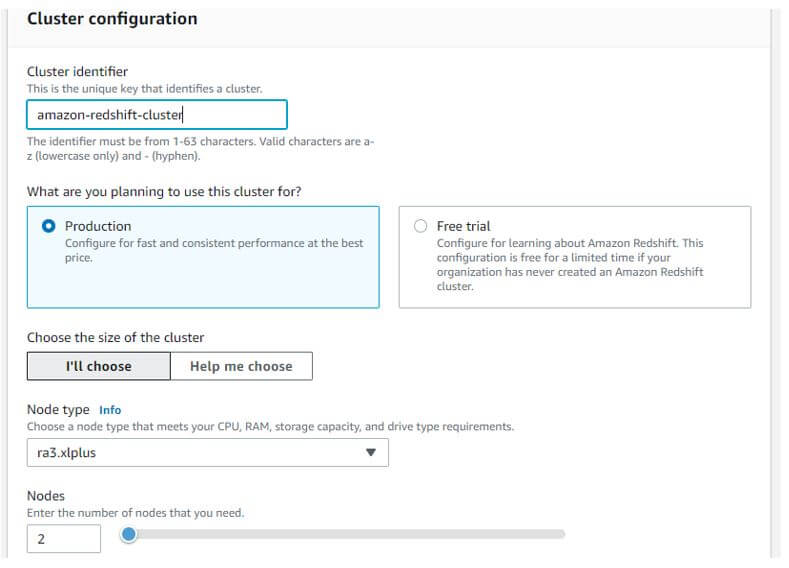This screenshot has width=789, height=568.
Task: Select the Production radio button
Action: tap(48, 226)
